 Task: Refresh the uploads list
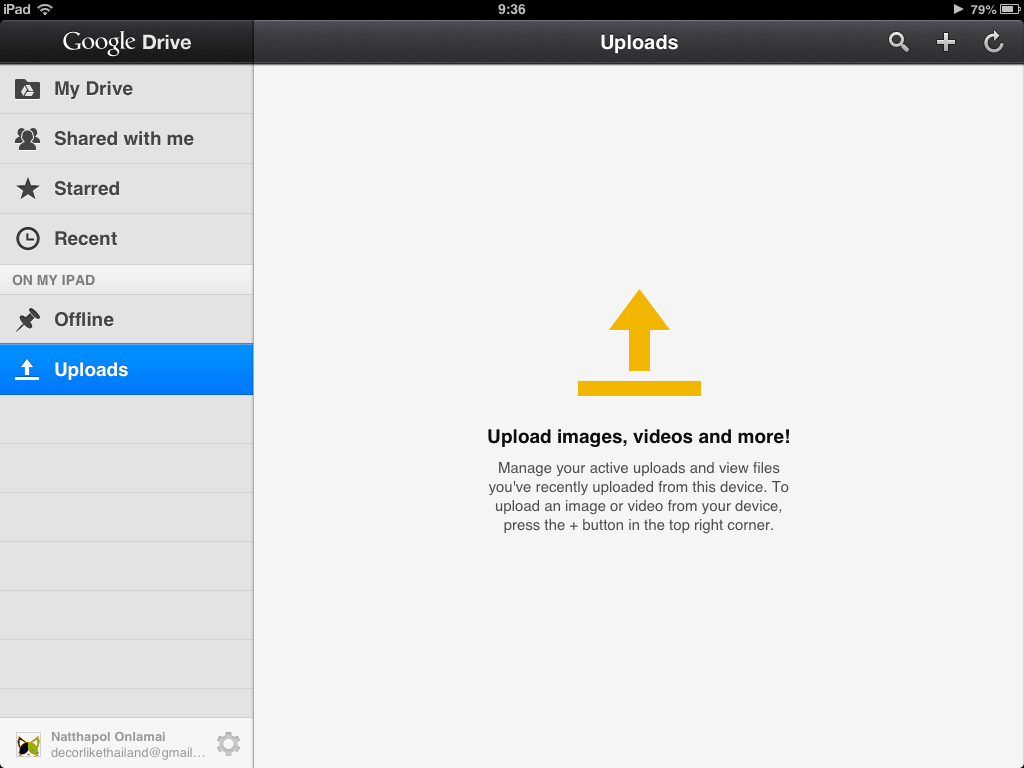(x=993, y=42)
